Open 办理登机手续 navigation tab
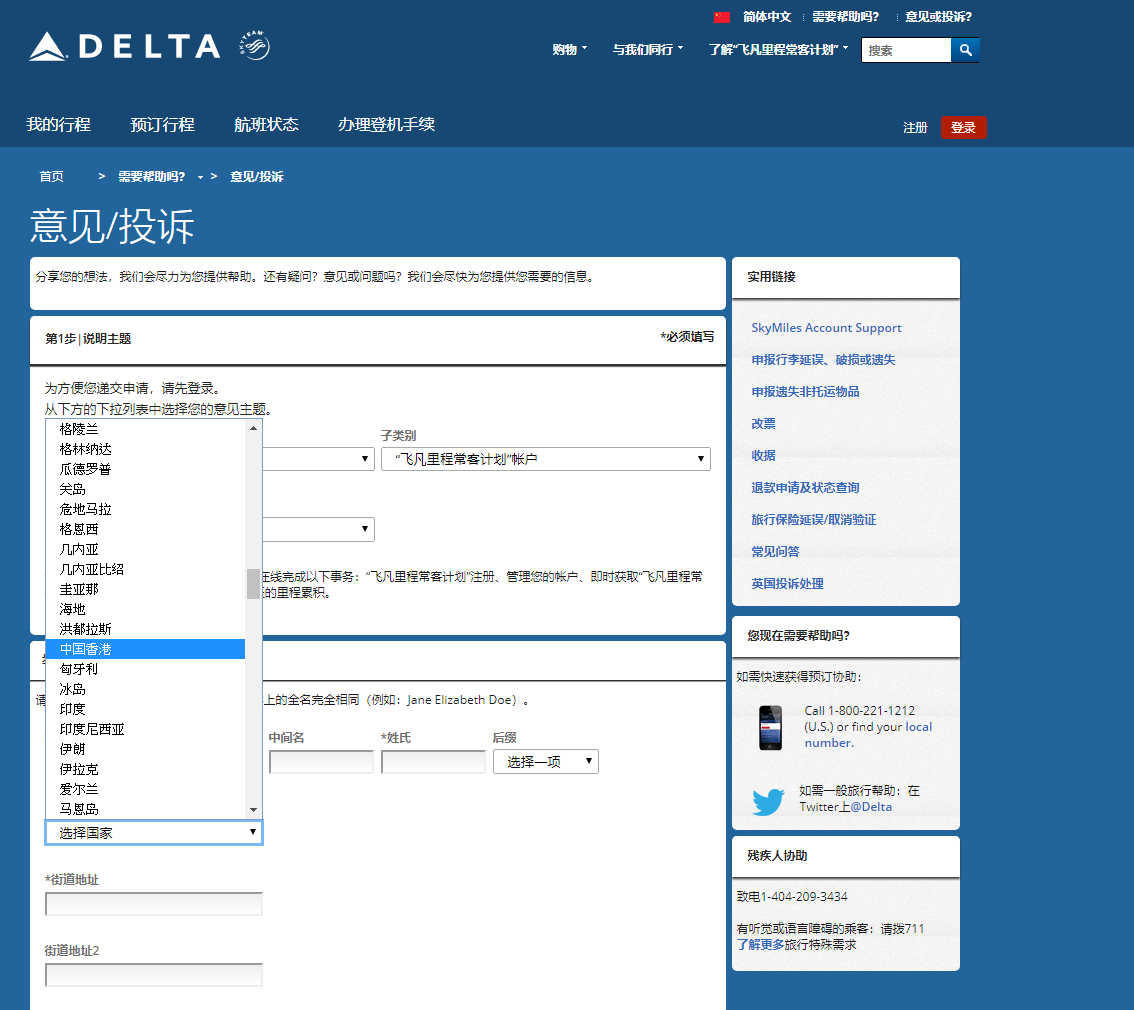Image resolution: width=1134 pixels, height=1010 pixels. click(386, 124)
